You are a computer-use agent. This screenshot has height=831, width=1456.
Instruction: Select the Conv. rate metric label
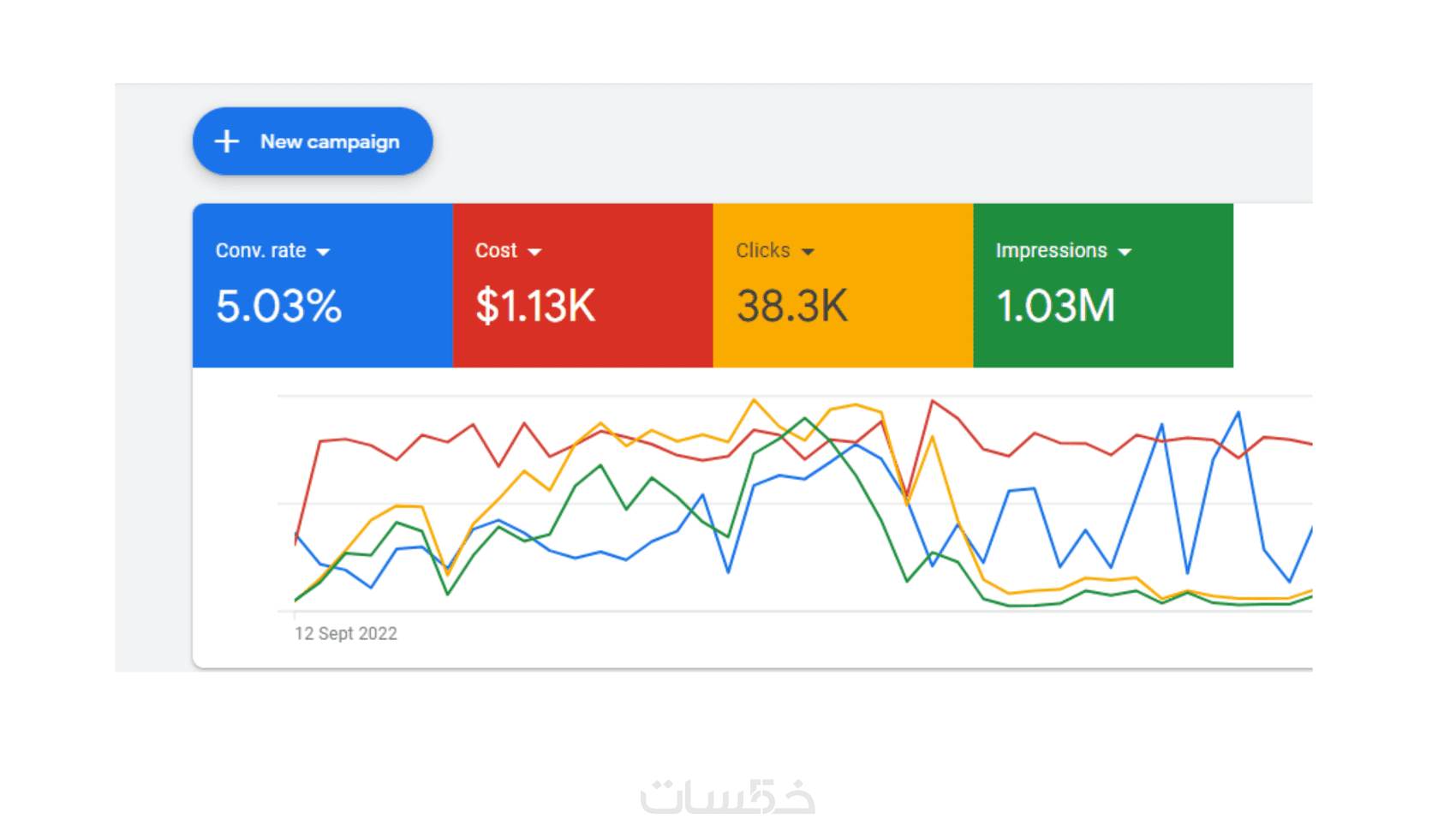260,250
